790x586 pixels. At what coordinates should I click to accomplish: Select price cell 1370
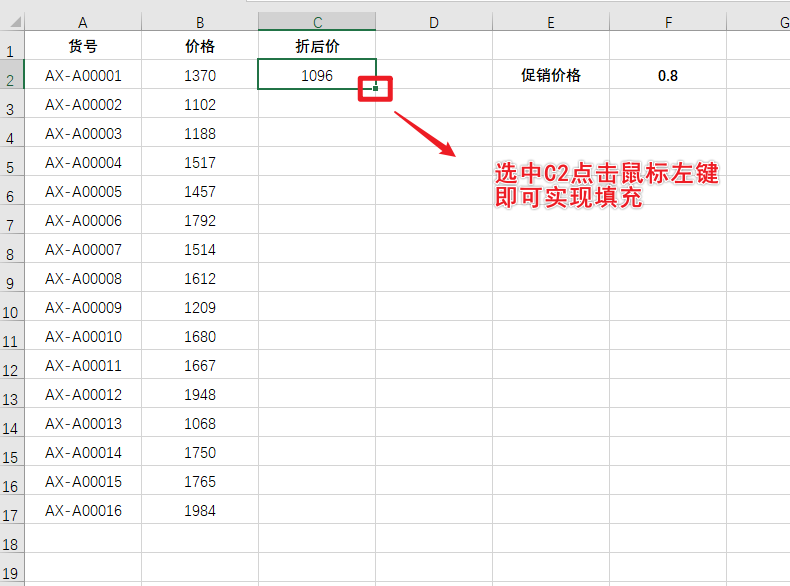pyautogui.click(x=200, y=75)
